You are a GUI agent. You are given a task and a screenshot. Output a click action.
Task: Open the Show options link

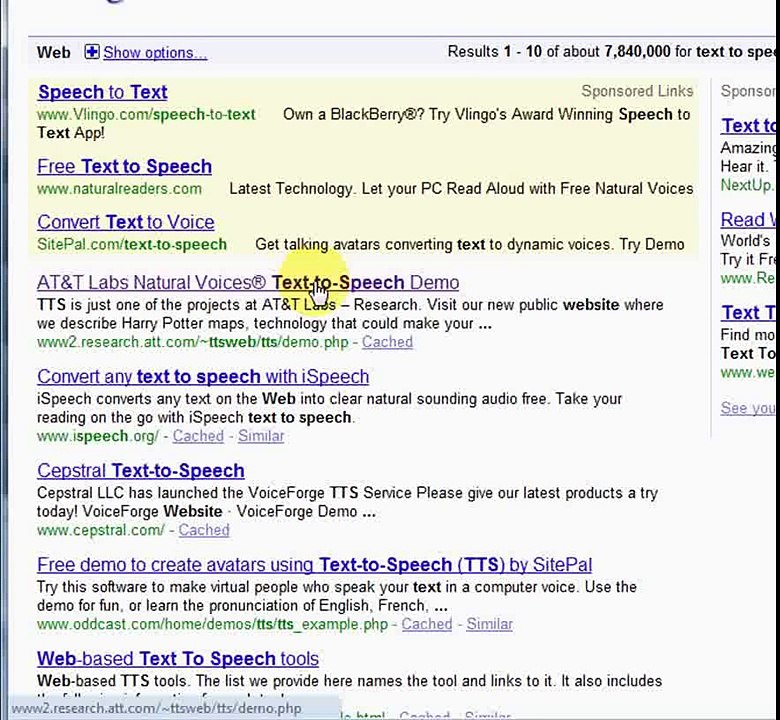[x=155, y=53]
